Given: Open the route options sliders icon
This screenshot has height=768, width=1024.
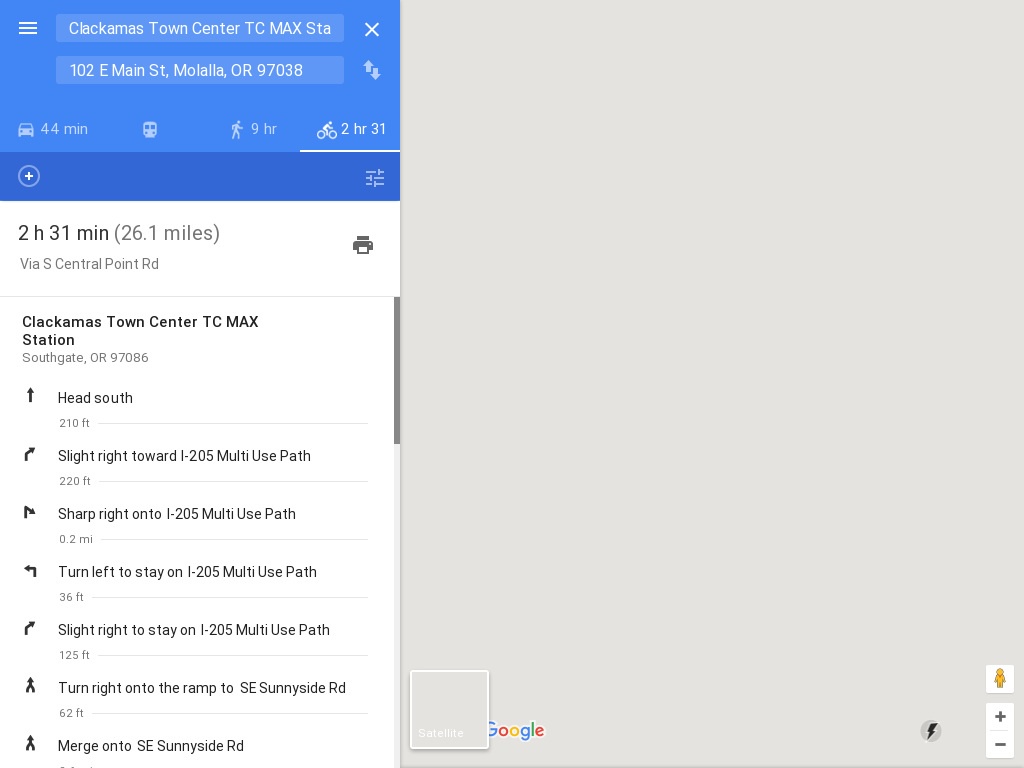Looking at the screenshot, I should (x=375, y=178).
